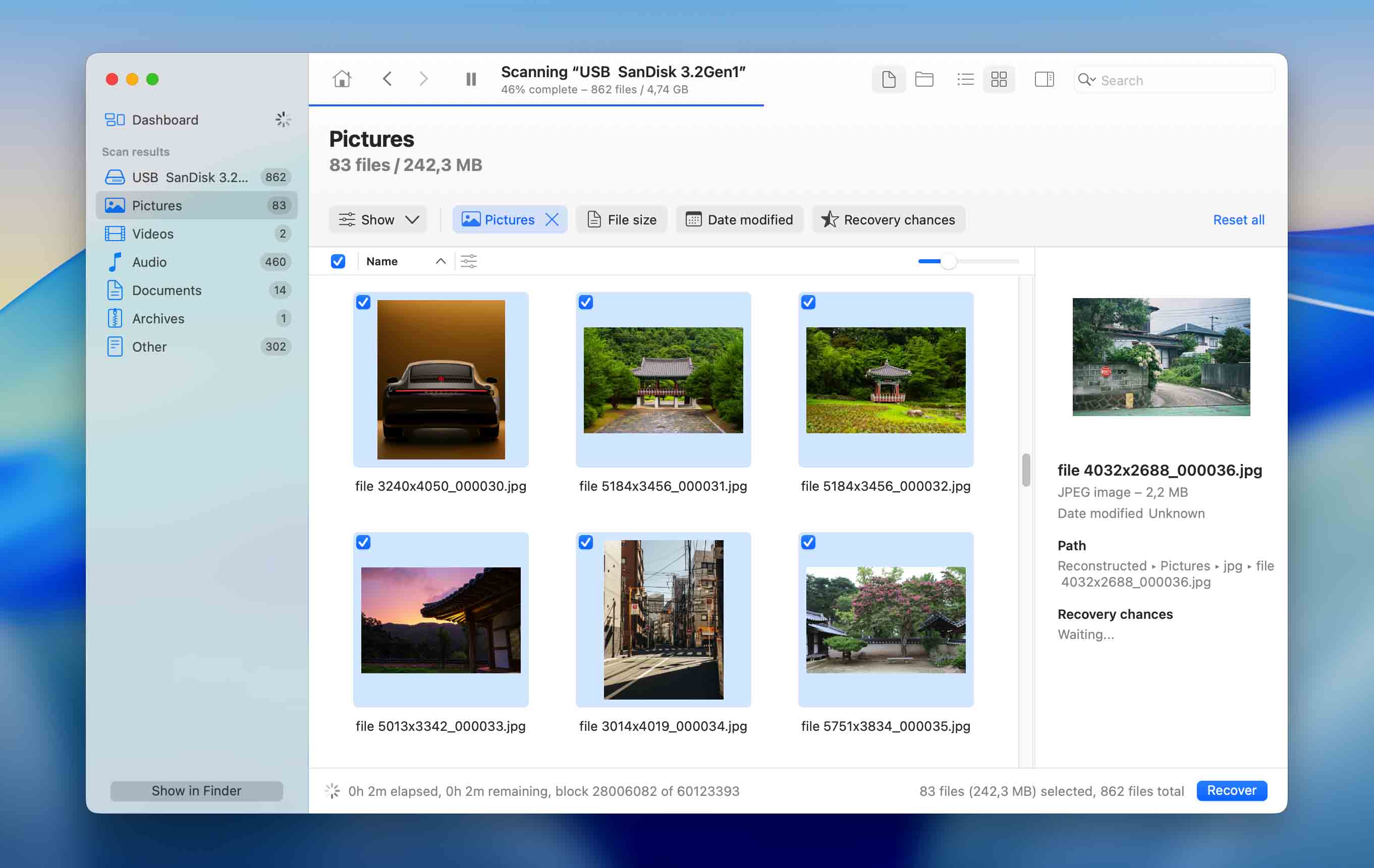Open the Recovery chances filter
The image size is (1374, 868).
click(x=888, y=219)
